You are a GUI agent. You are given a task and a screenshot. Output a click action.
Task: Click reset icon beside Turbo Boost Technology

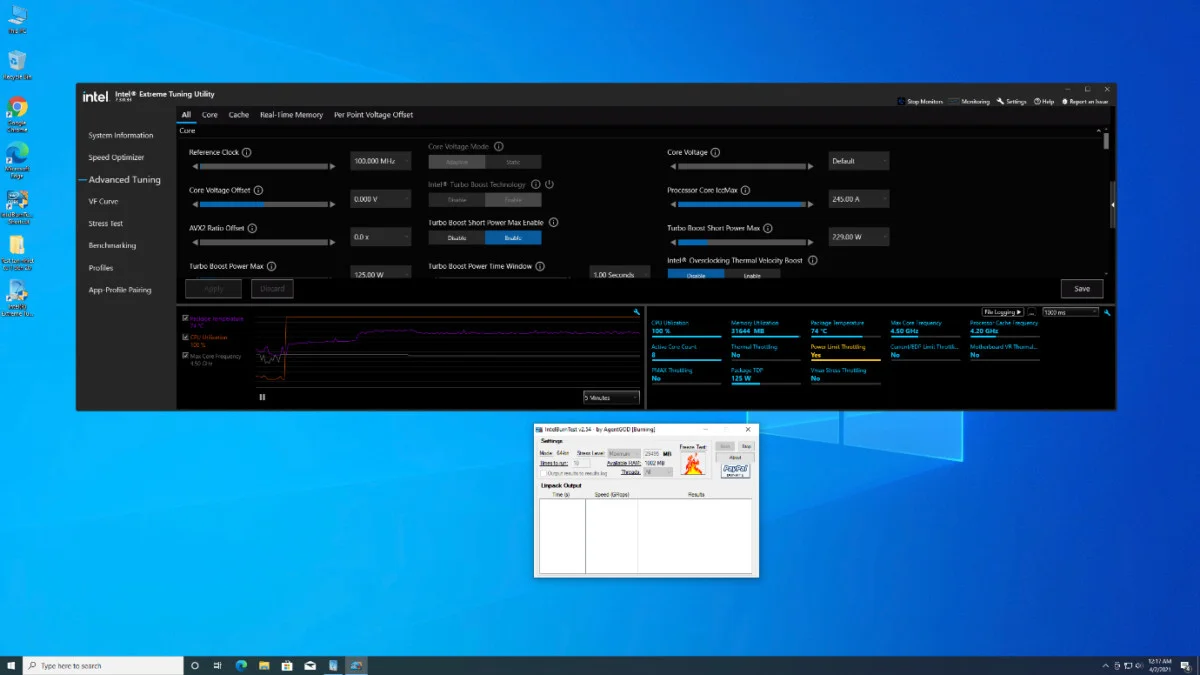(x=550, y=184)
